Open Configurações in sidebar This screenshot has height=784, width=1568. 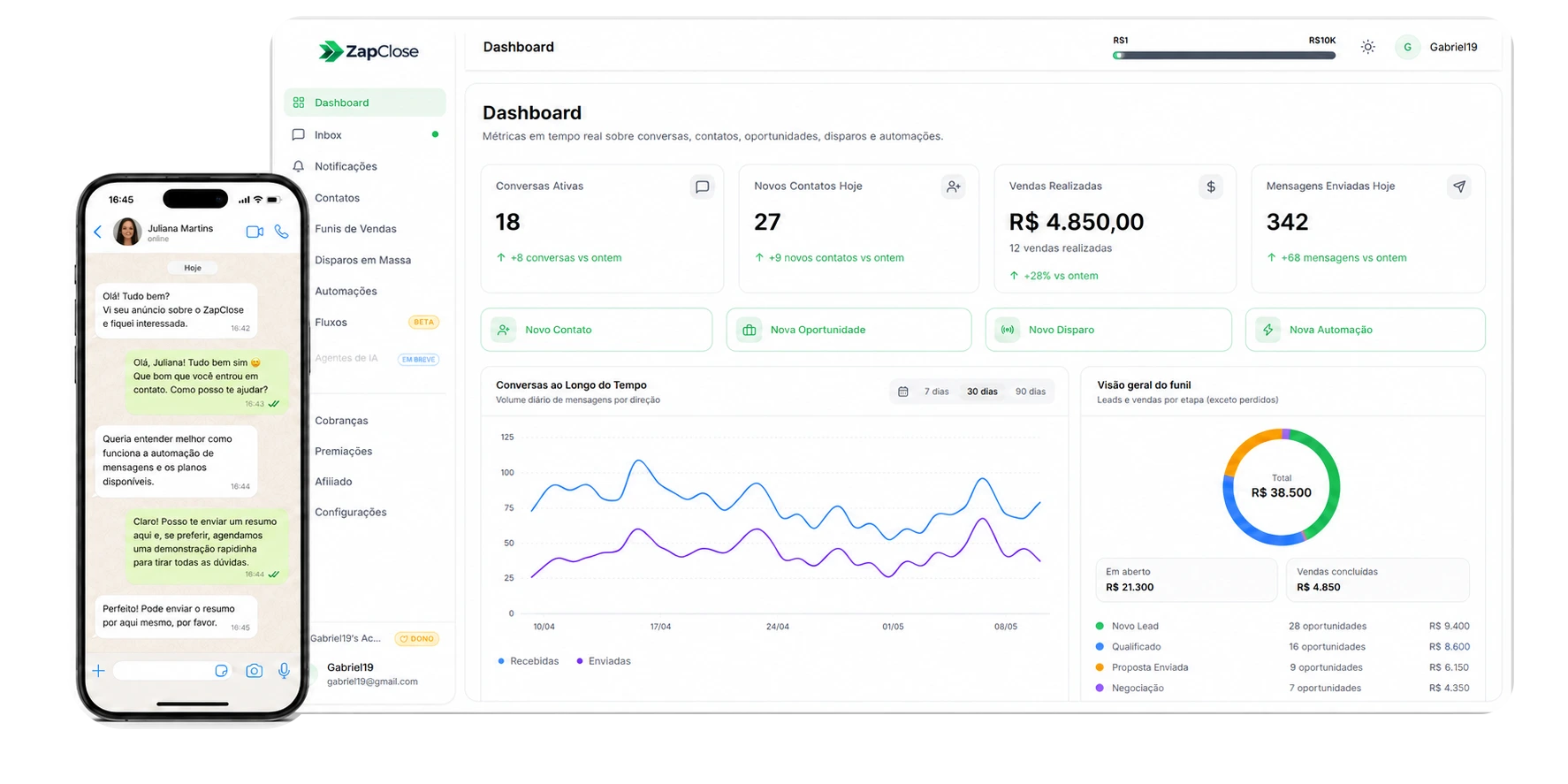tap(351, 513)
